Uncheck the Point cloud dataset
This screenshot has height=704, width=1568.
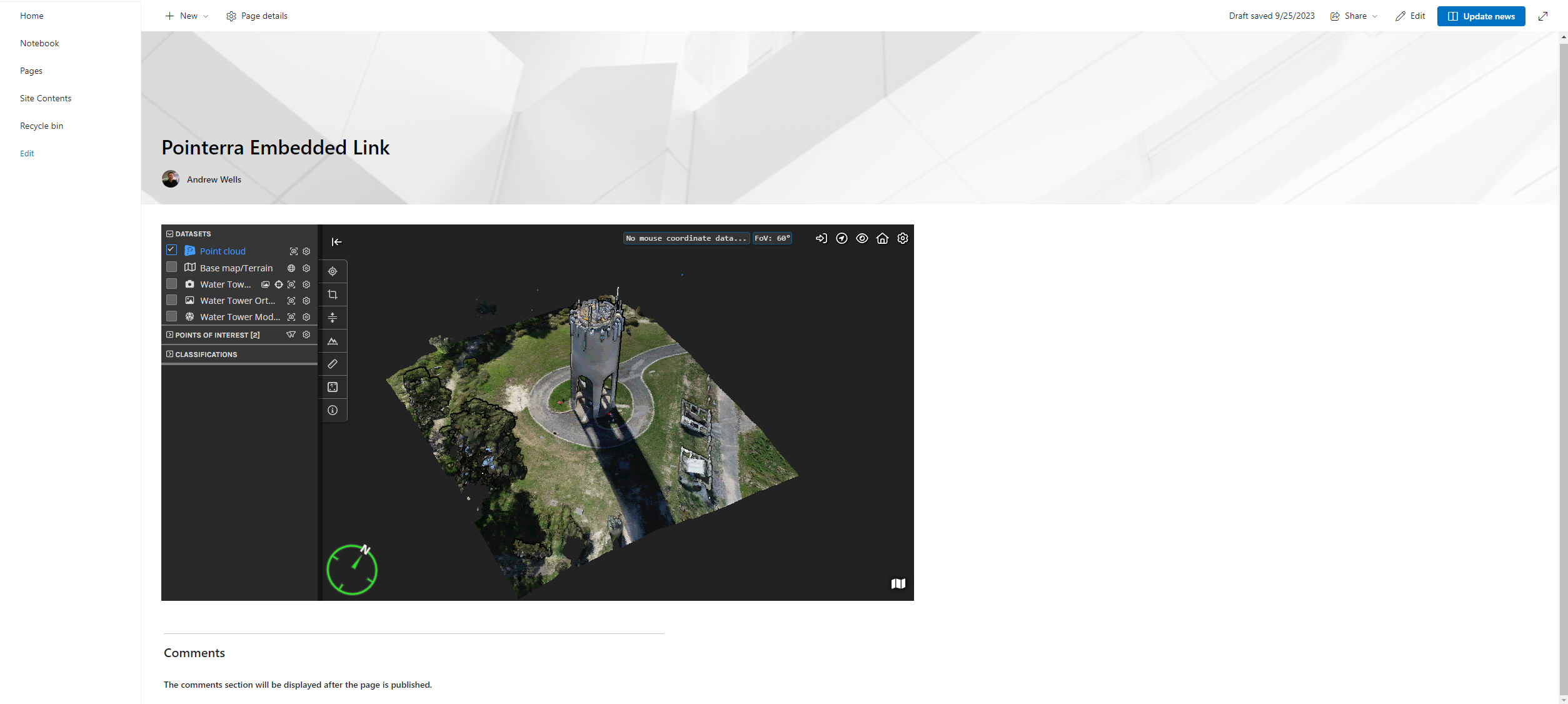171,249
